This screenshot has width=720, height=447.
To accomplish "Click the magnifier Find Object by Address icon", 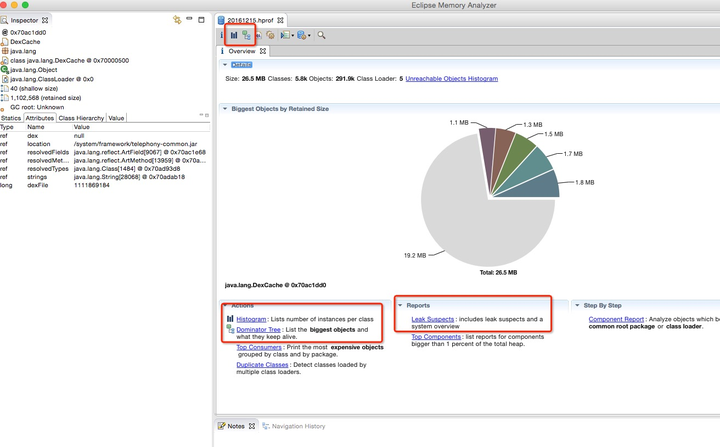I will point(321,35).
